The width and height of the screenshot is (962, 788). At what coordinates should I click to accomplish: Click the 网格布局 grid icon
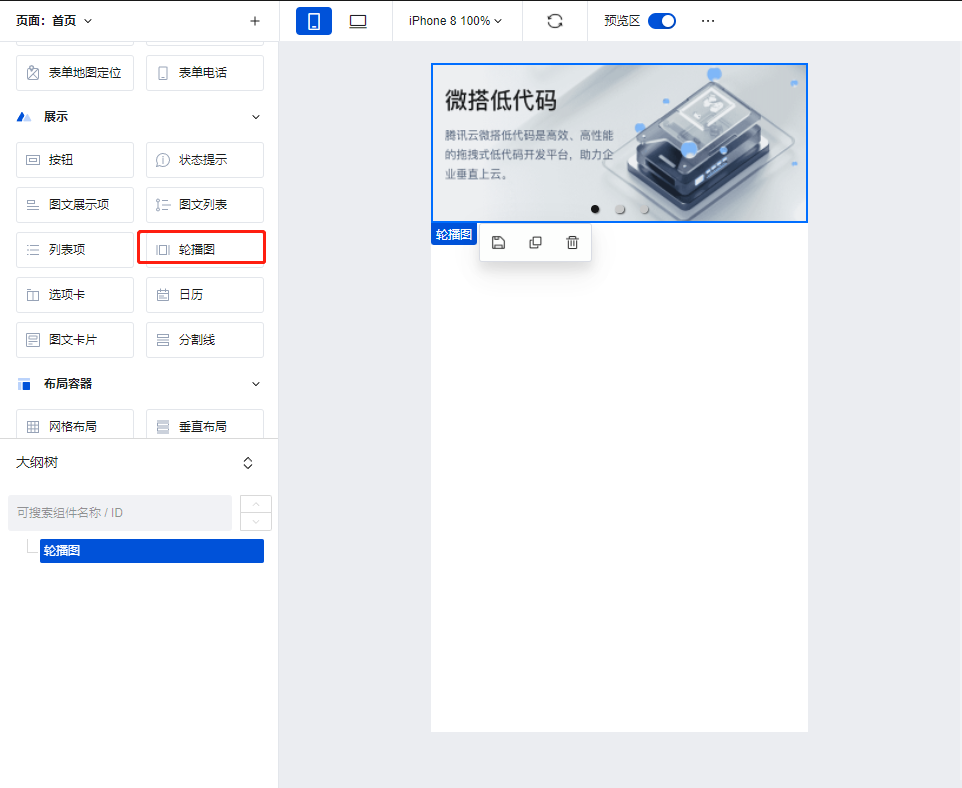[x=33, y=427]
